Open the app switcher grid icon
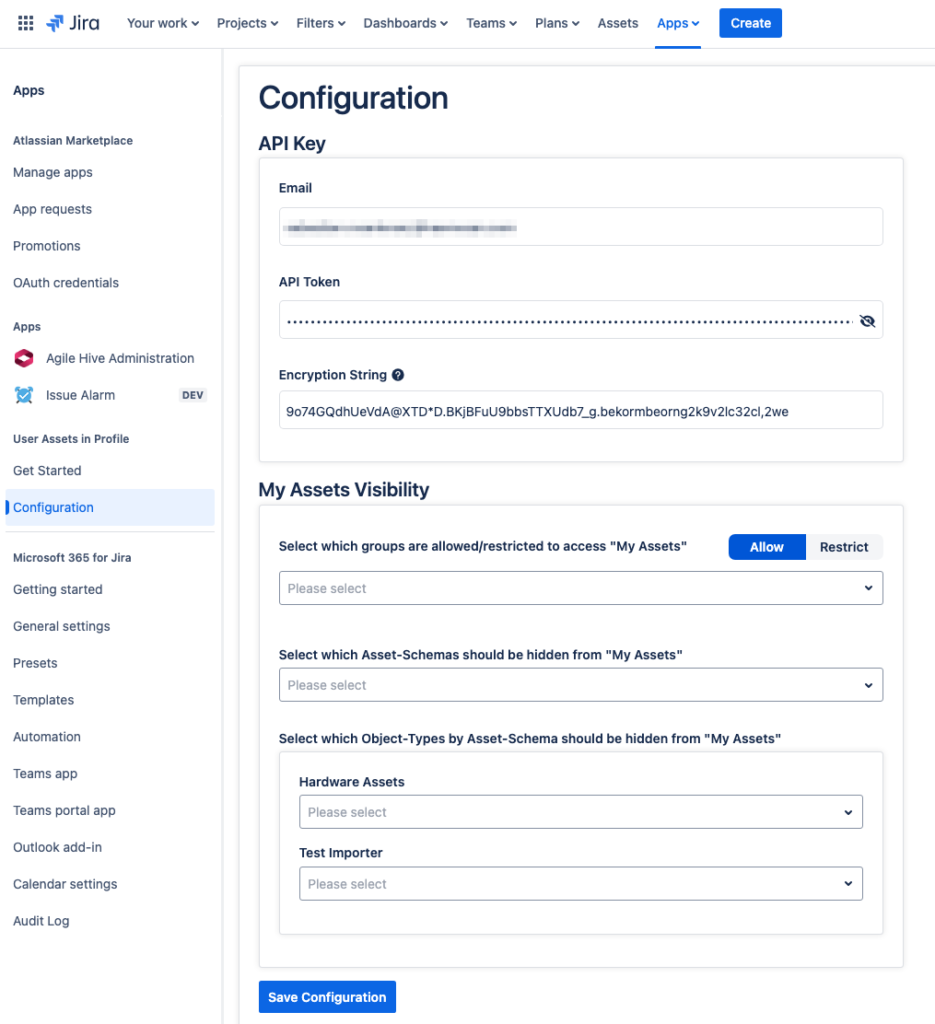The height and width of the screenshot is (1024, 935). point(26,23)
